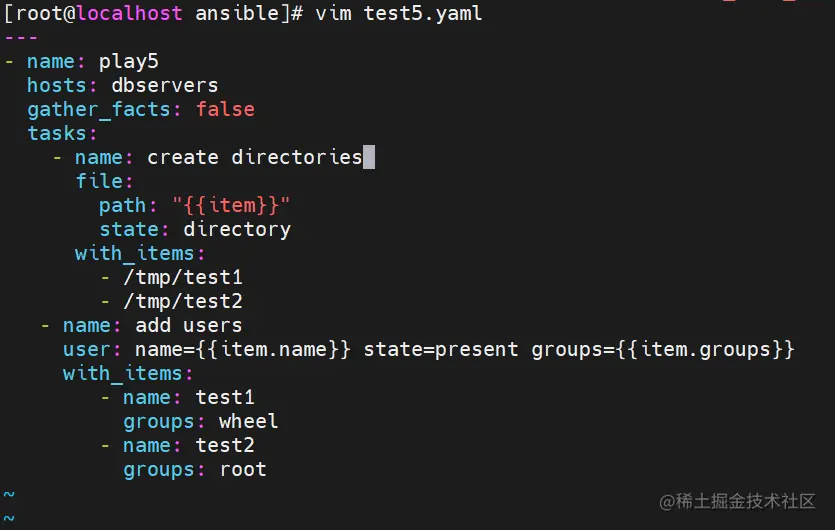
Task: Click the "vim test5.yaml" command text
Action: pos(398,14)
